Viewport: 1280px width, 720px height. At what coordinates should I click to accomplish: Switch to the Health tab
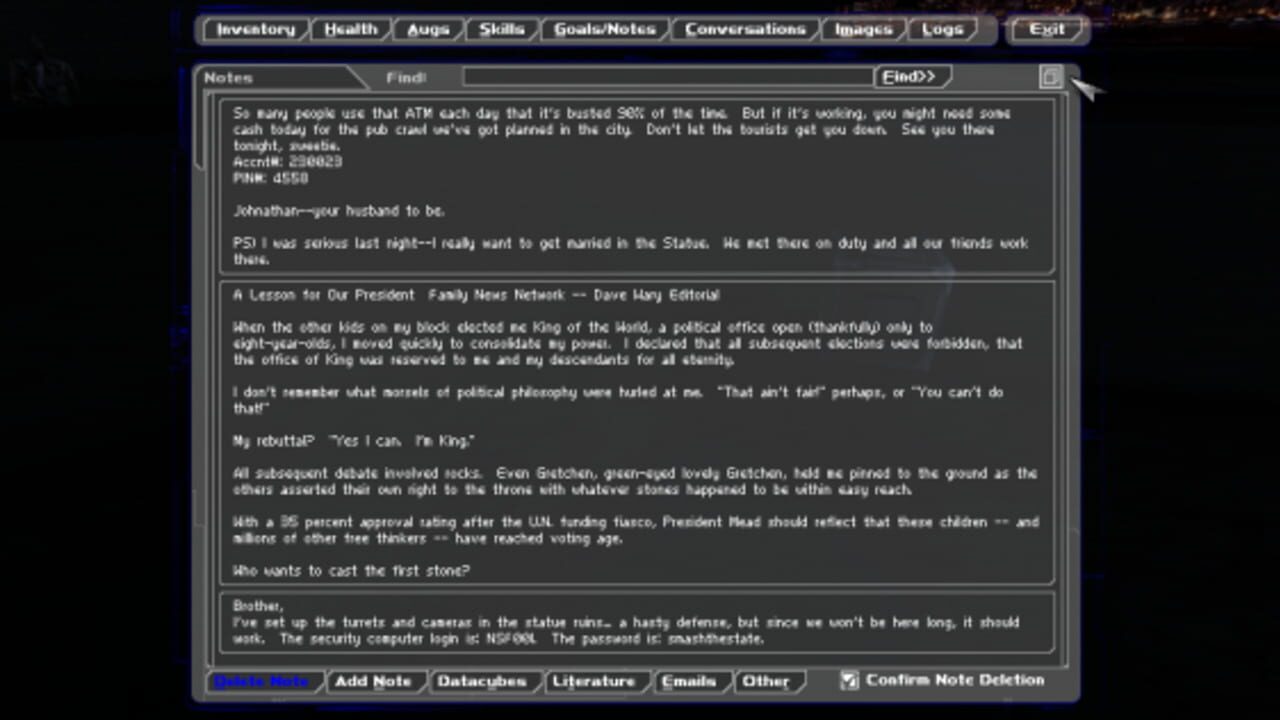[351, 30]
